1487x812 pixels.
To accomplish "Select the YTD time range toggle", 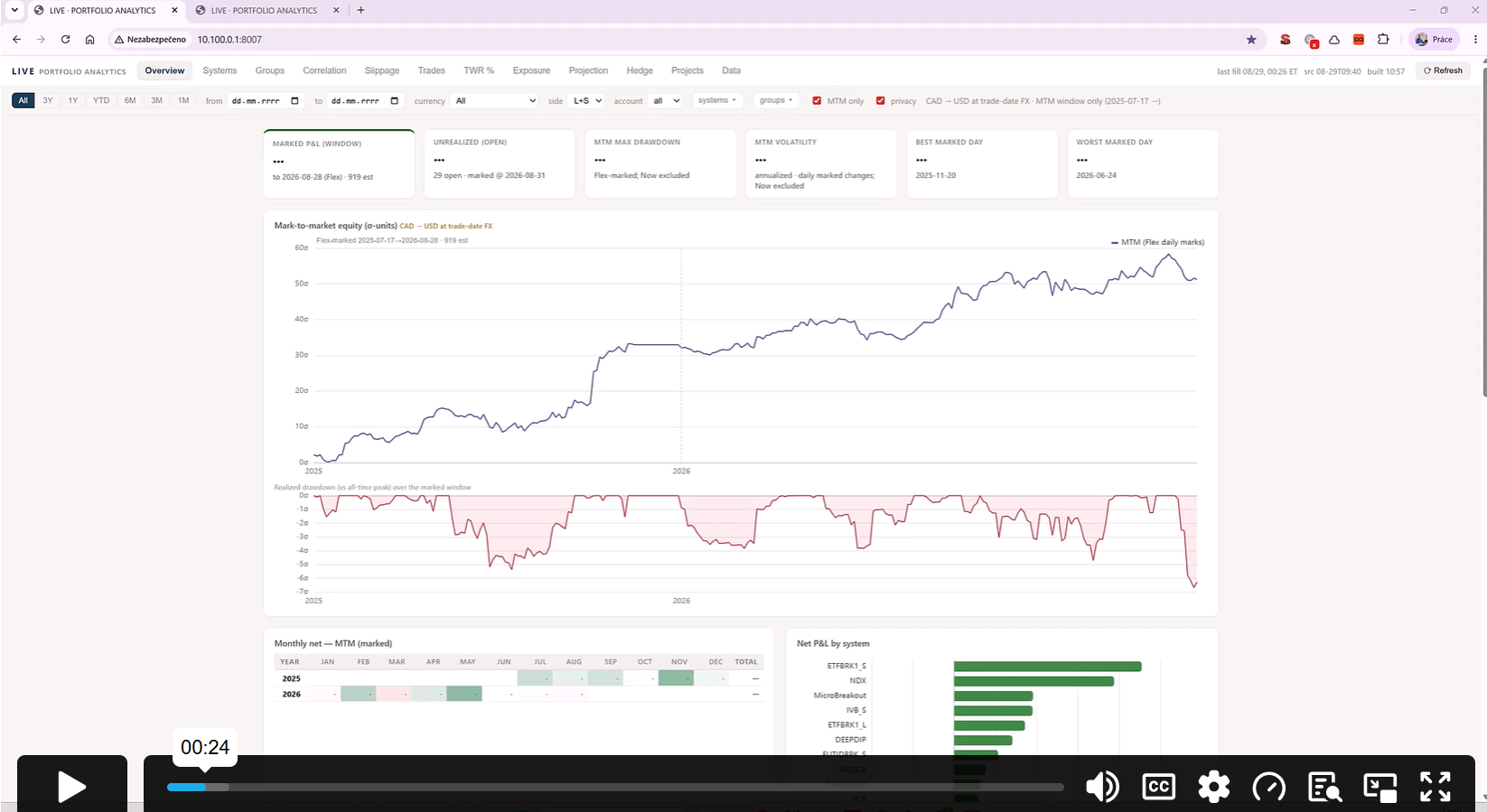I will coord(101,100).
